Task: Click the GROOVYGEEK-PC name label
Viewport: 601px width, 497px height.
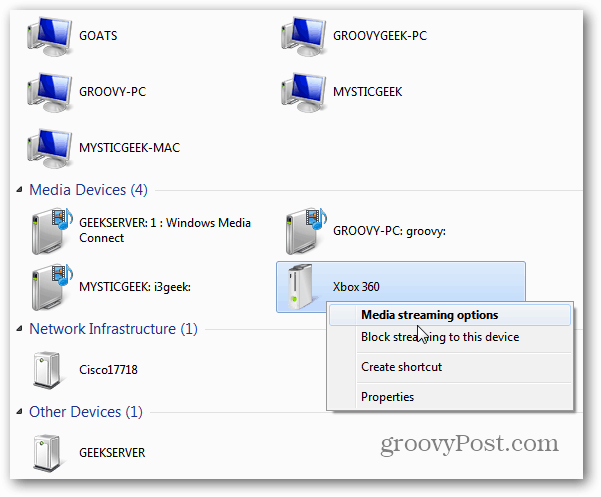Action: pos(380,36)
